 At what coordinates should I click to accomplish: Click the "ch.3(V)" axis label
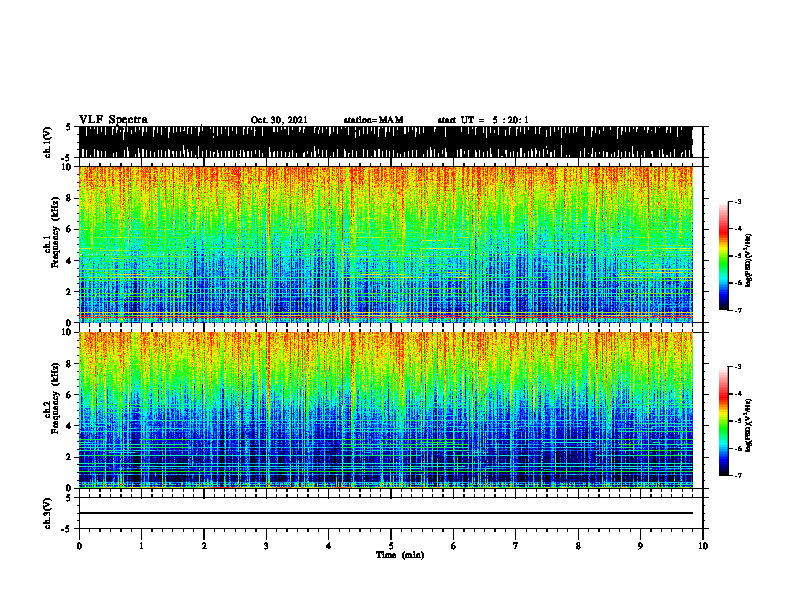(x=48, y=513)
